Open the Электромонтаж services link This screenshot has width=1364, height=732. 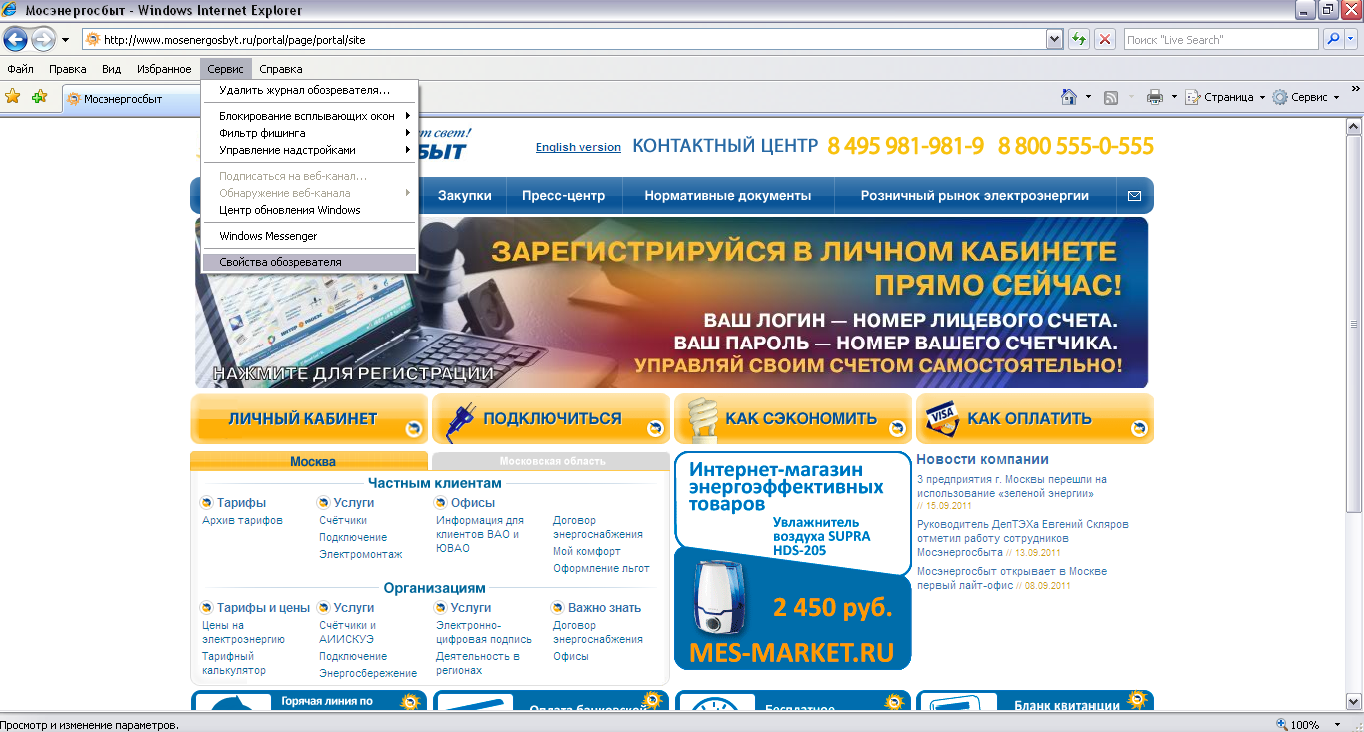[360, 555]
